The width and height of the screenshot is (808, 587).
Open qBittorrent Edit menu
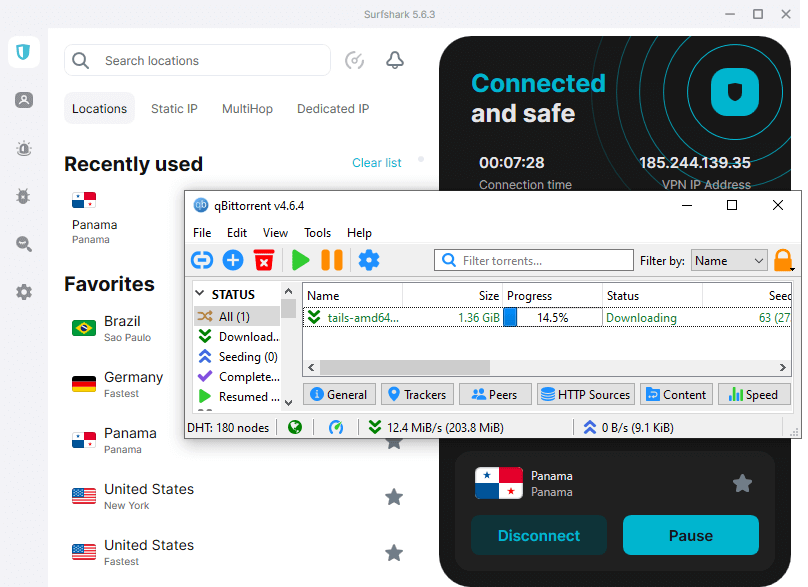(237, 233)
